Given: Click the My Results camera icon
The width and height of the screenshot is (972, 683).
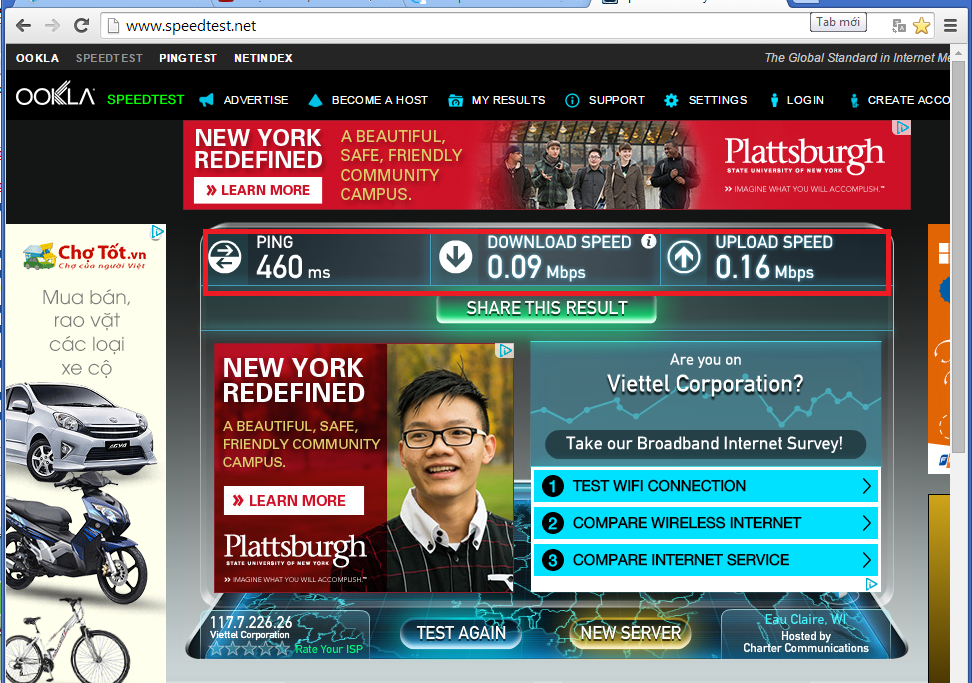Looking at the screenshot, I should coord(455,100).
